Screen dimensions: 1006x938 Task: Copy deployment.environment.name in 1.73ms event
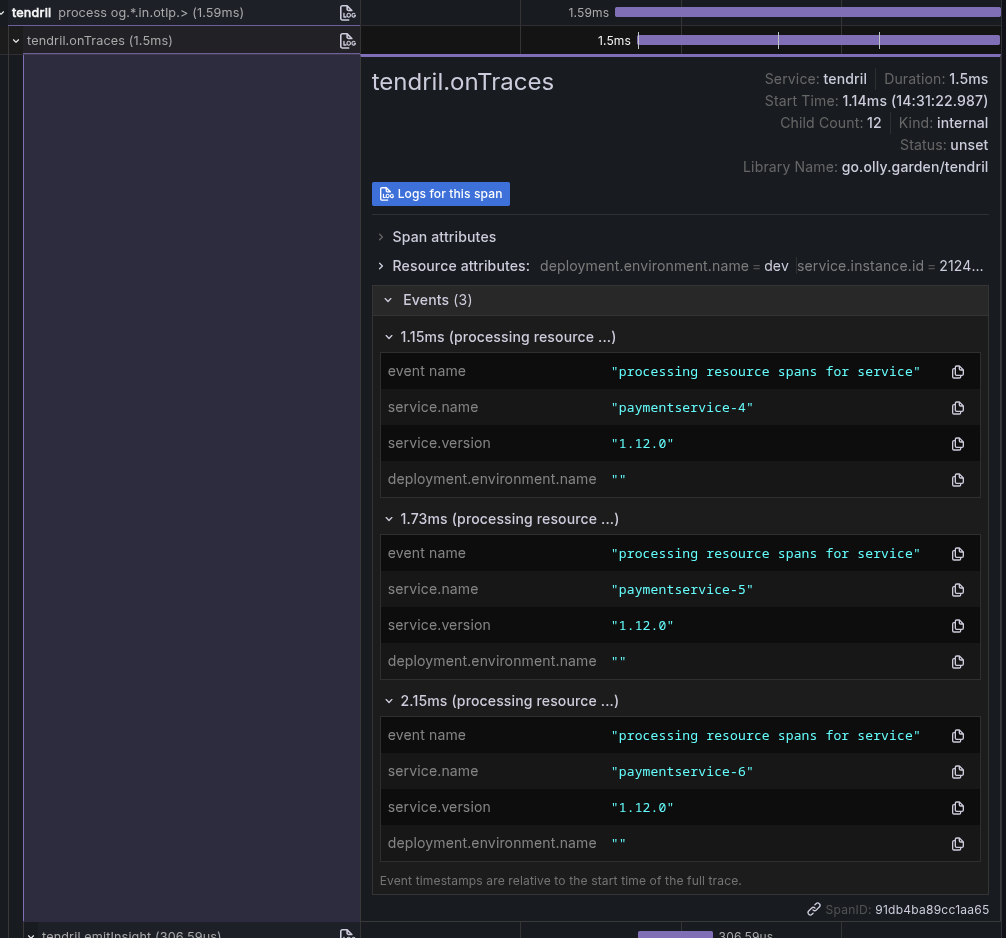point(957,662)
